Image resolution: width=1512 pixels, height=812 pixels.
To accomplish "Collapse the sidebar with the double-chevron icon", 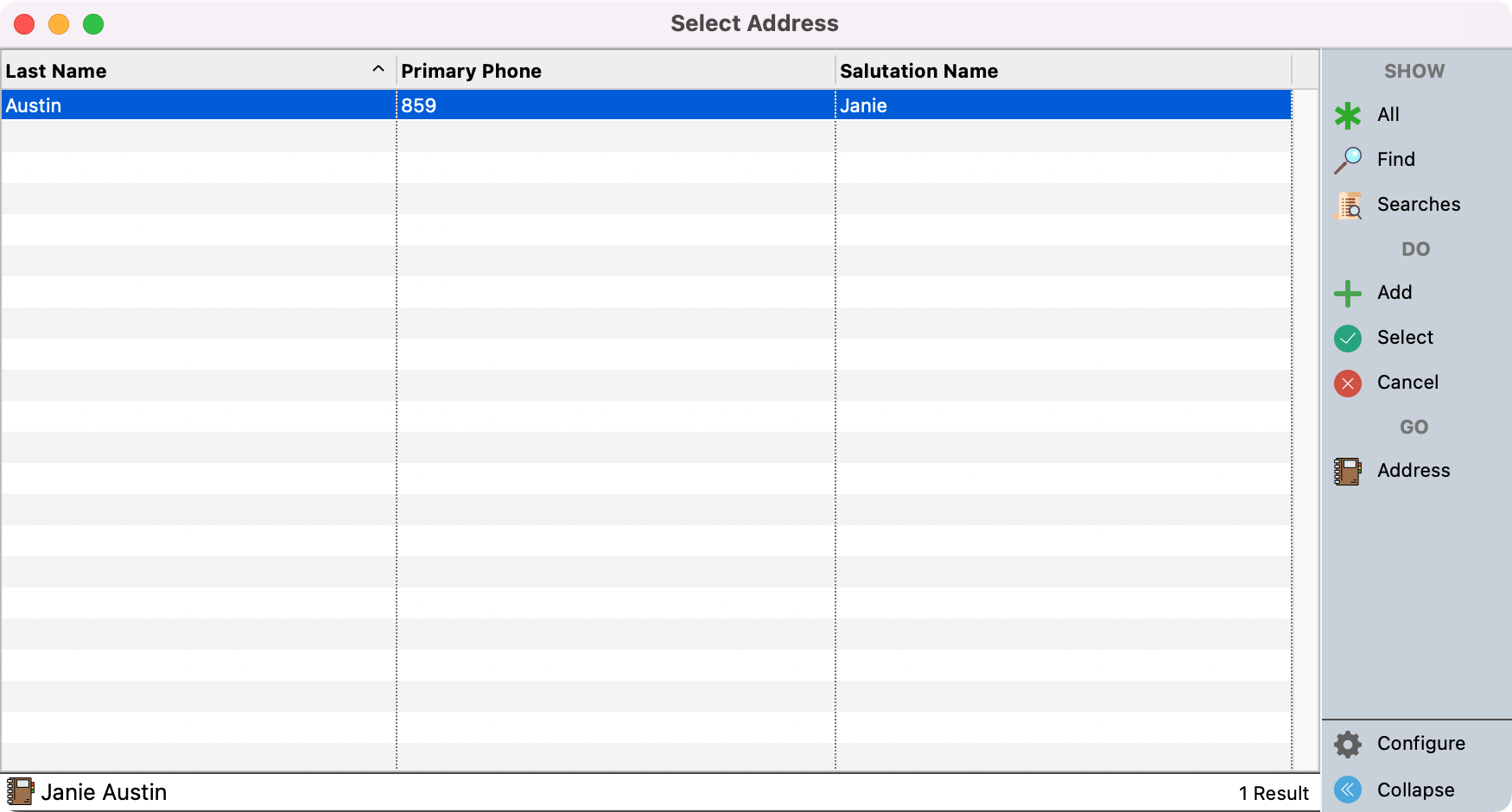I will 1347,790.
